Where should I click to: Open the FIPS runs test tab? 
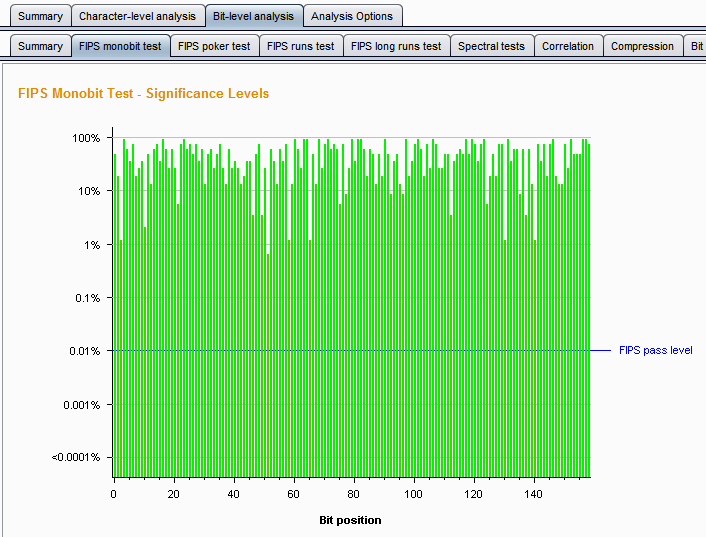point(300,46)
